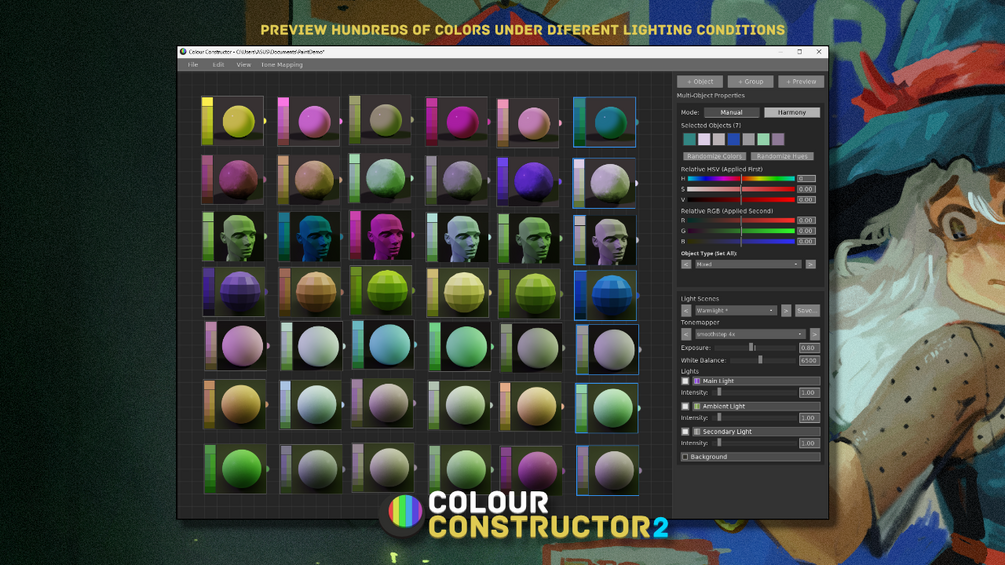This screenshot has width=1005, height=565.
Task: Pick the mint green swatch in Selected Objects
Action: click(x=763, y=139)
